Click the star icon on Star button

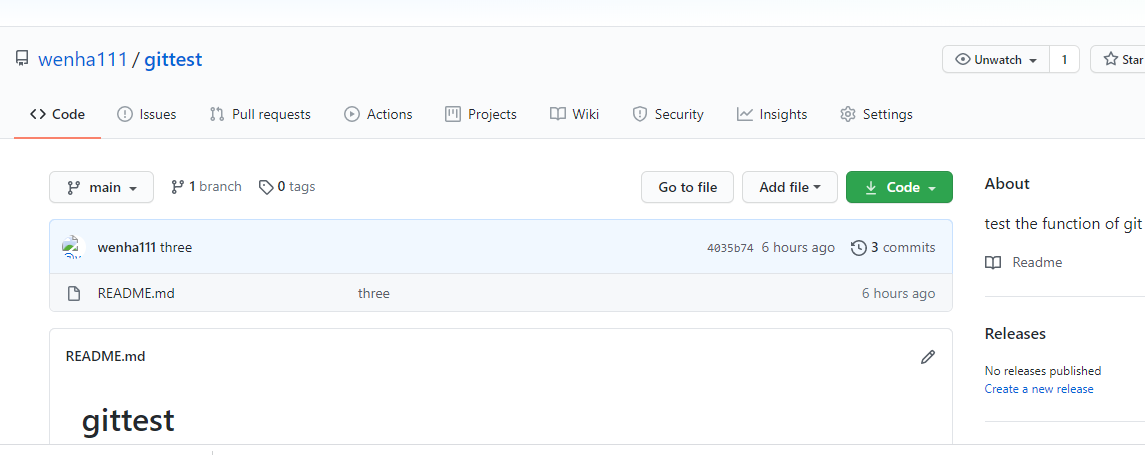[x=1111, y=60]
